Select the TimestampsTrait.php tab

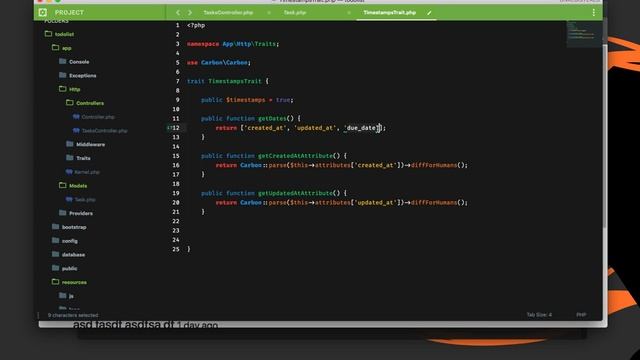(x=389, y=13)
